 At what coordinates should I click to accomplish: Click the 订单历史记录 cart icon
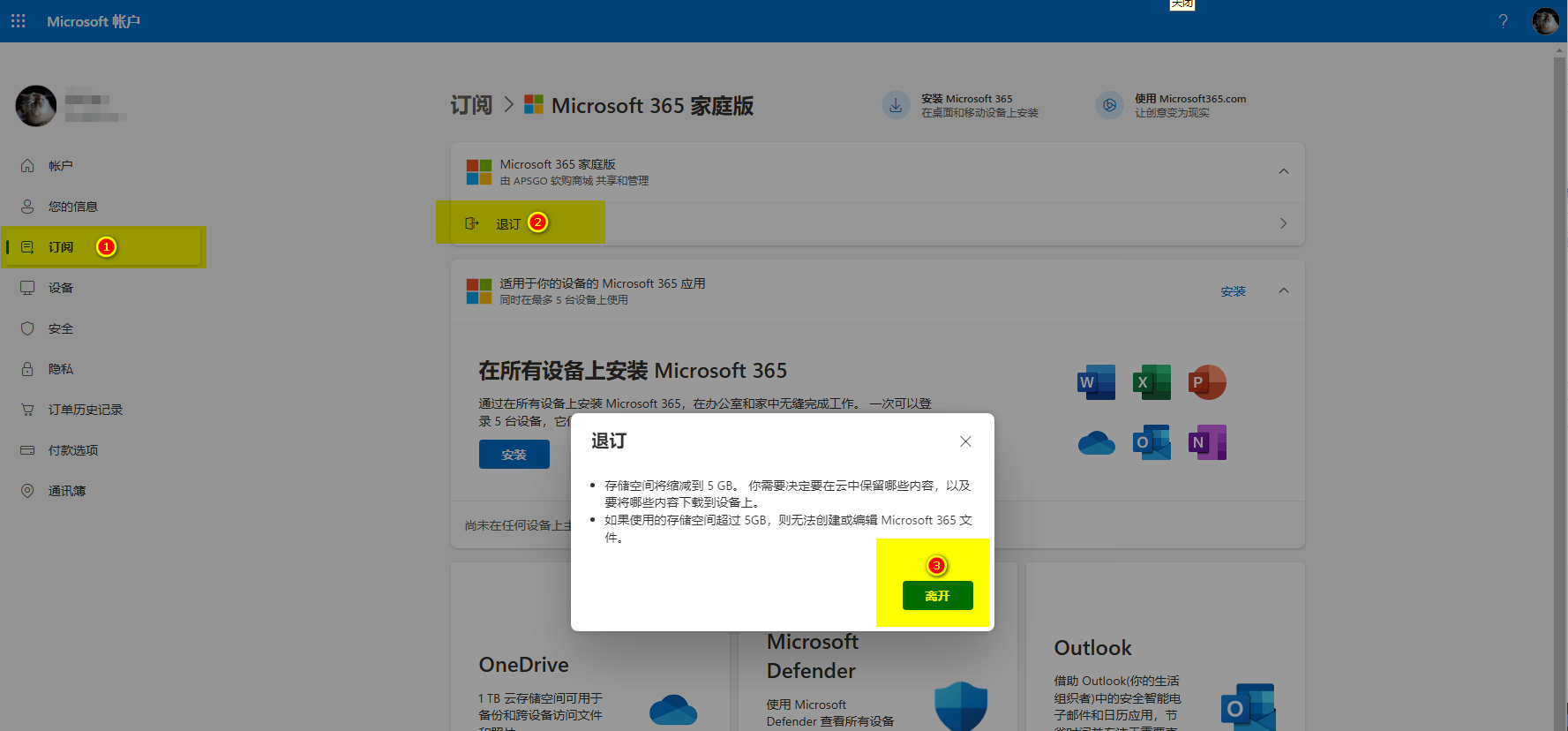tap(27, 409)
